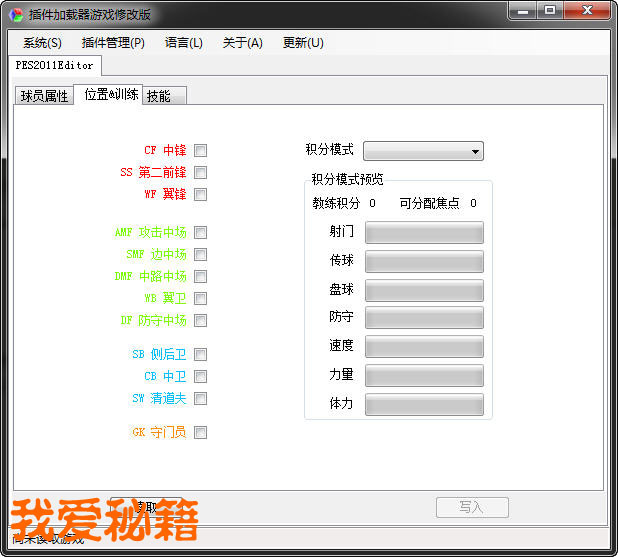618x557 pixels.
Task: Open the 插件管理(P) menu
Action: [x=113, y=43]
